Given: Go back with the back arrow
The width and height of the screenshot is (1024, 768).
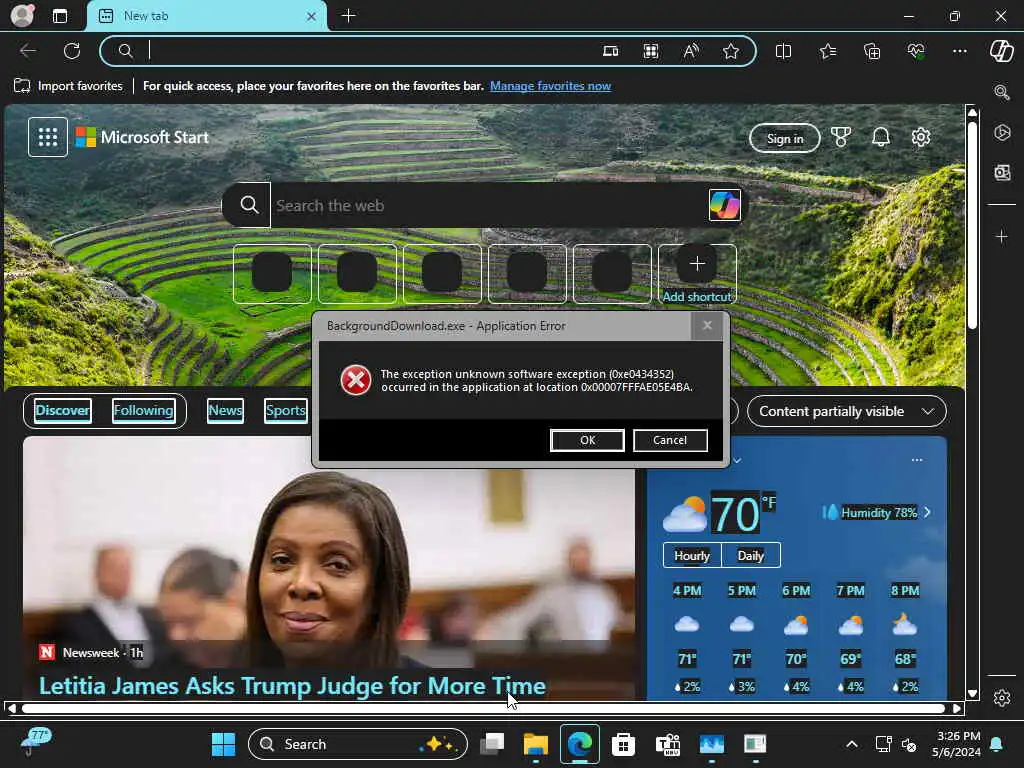Looking at the screenshot, I should click(28, 51).
